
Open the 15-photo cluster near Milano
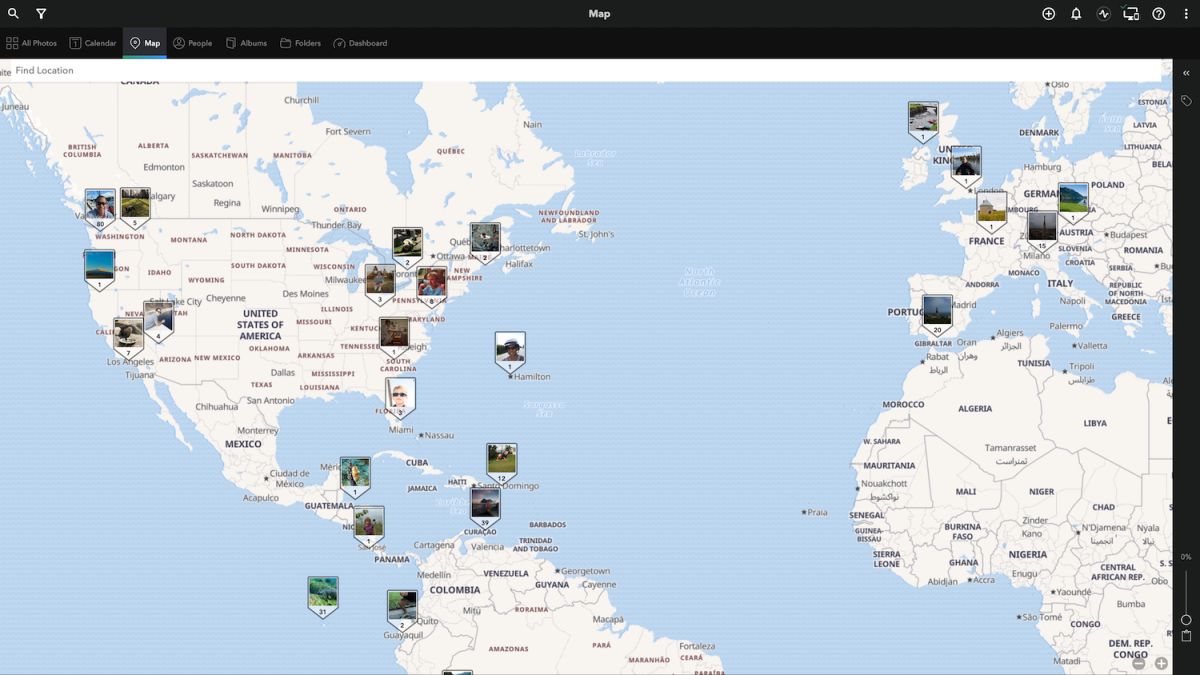tap(1042, 231)
